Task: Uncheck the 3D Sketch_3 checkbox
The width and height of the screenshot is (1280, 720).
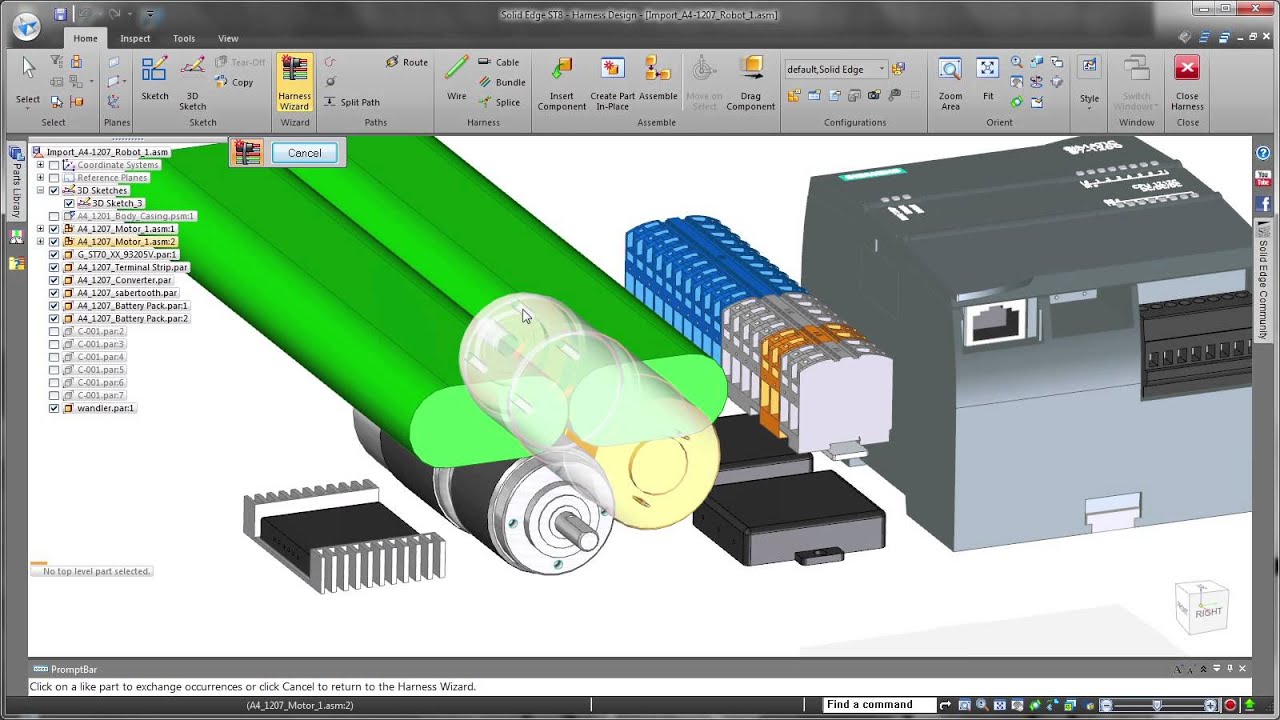Action: coord(69,203)
